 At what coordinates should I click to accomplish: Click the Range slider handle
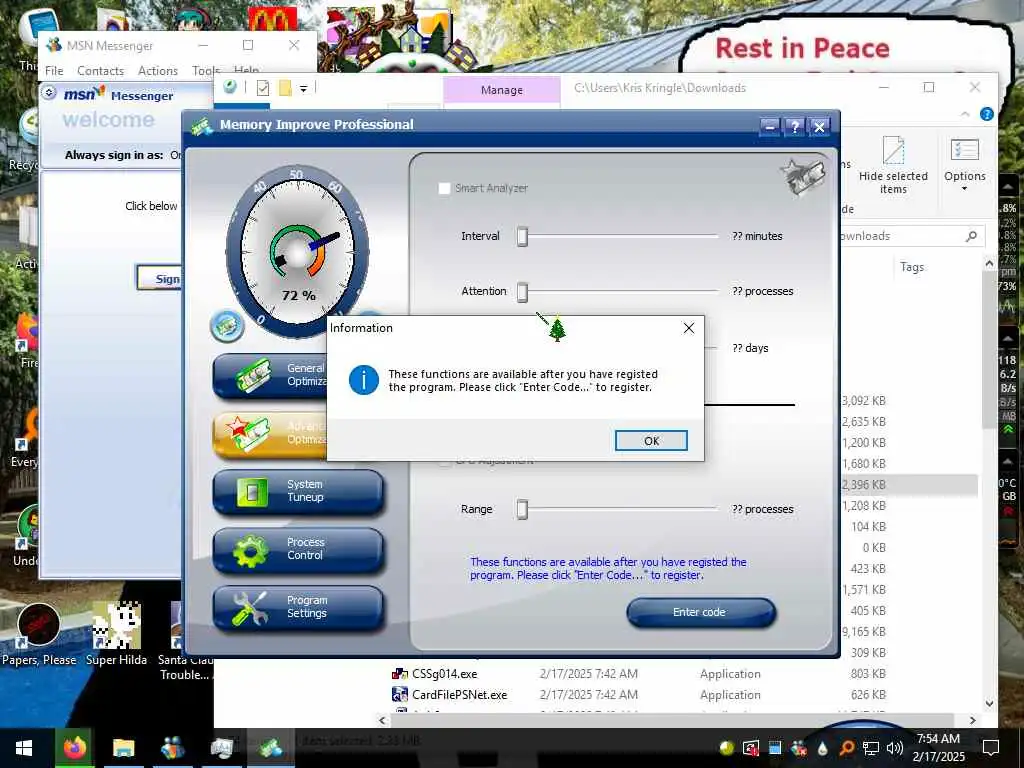point(522,509)
